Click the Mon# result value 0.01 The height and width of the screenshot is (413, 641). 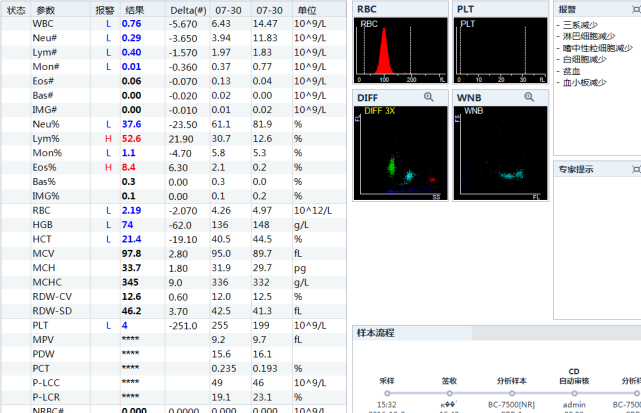[131, 67]
